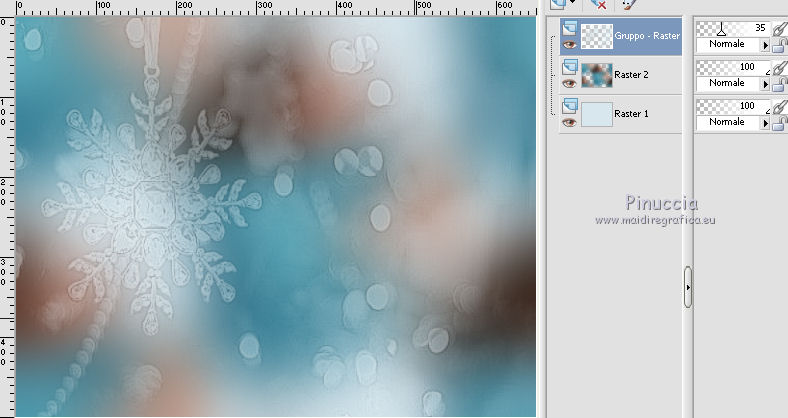Toggle link icon on Raster 2 layer row
This screenshot has width=788, height=418.
click(x=779, y=68)
